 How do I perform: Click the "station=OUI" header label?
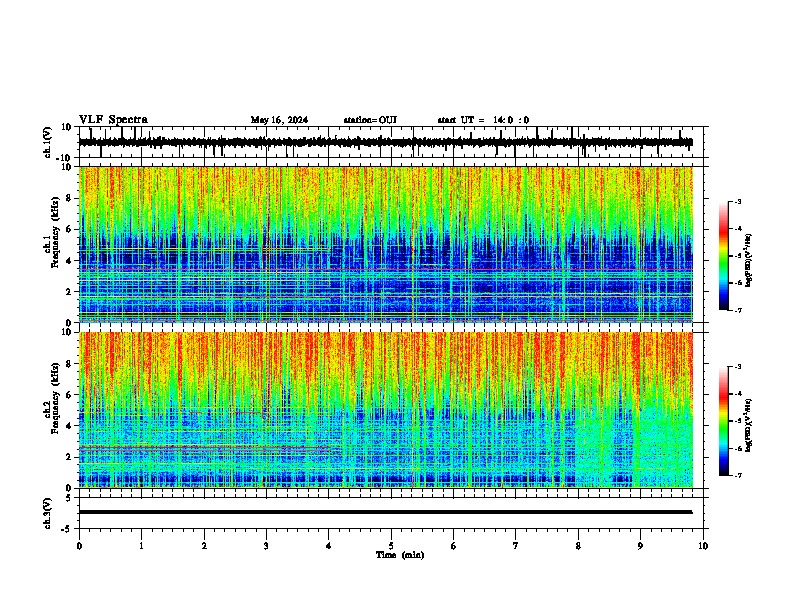[x=370, y=120]
